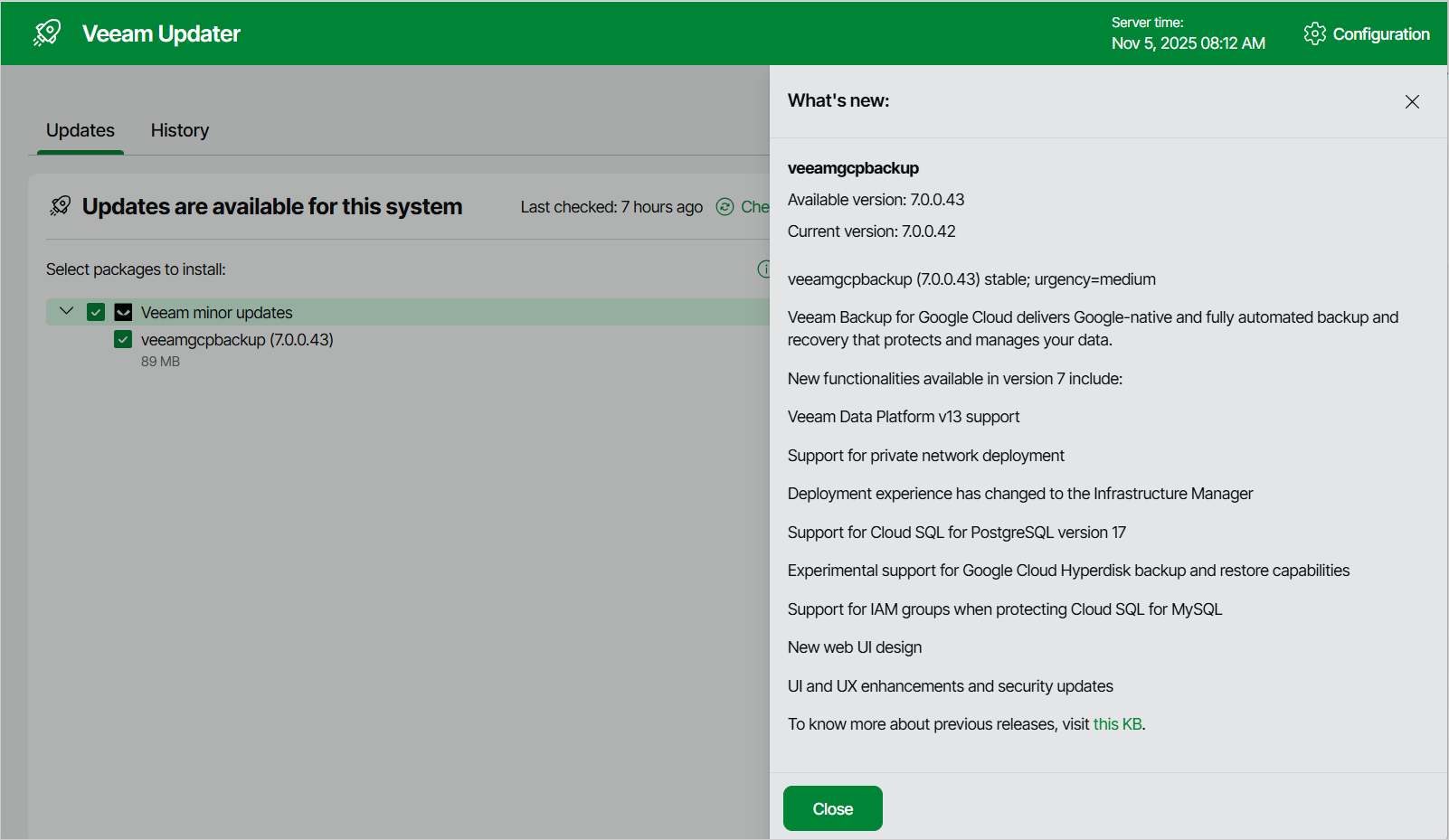
Task: Click 'Veeam Data Platform v13 support' line
Action: (904, 417)
